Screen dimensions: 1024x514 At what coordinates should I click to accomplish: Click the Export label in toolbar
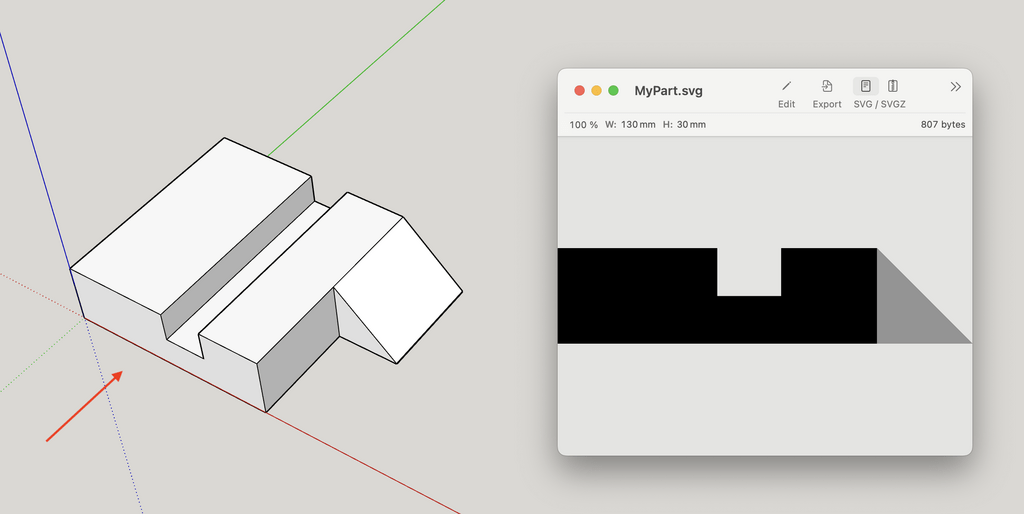[x=827, y=104]
